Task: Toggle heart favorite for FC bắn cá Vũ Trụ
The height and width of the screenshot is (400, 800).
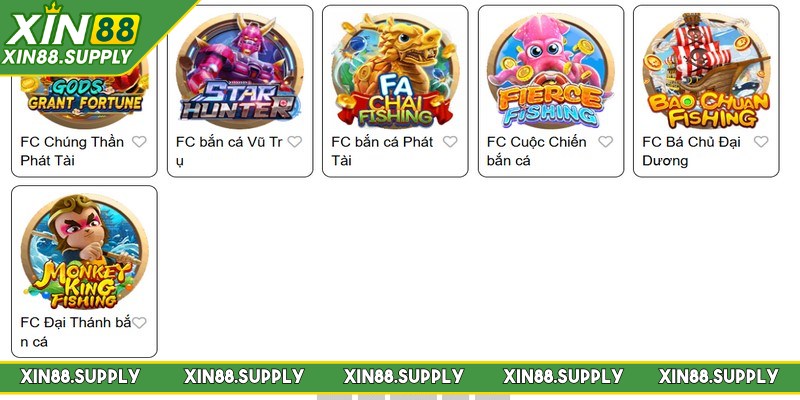Action: pyautogui.click(x=294, y=141)
